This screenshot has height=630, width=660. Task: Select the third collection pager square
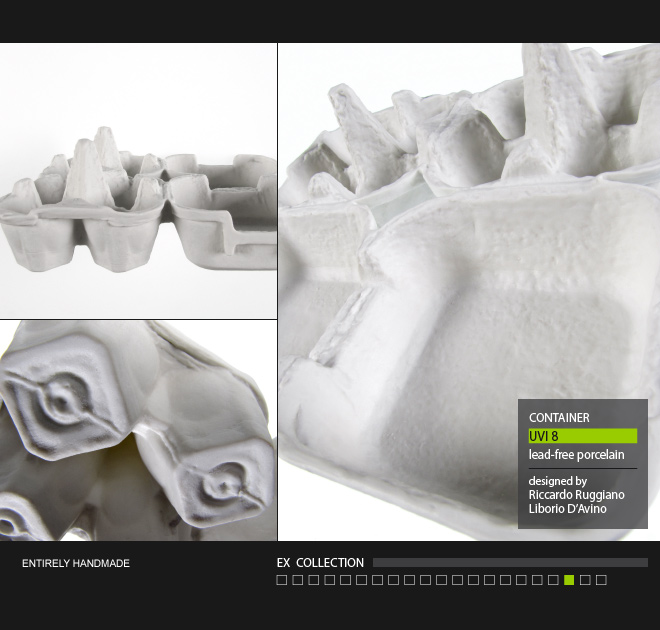(x=314, y=580)
